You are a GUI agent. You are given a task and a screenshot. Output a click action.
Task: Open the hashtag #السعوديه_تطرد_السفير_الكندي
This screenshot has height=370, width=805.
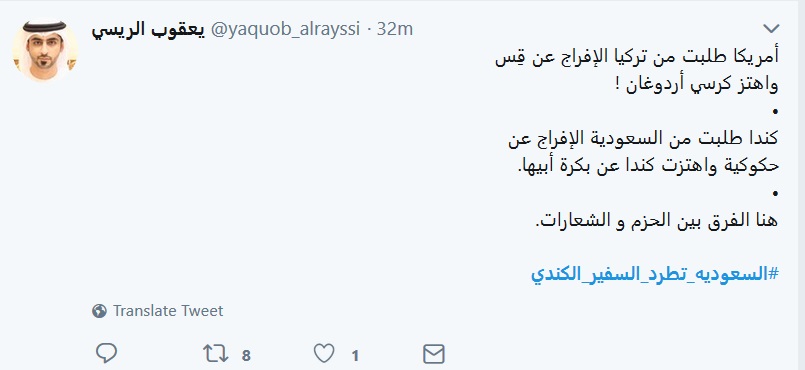[655, 275]
